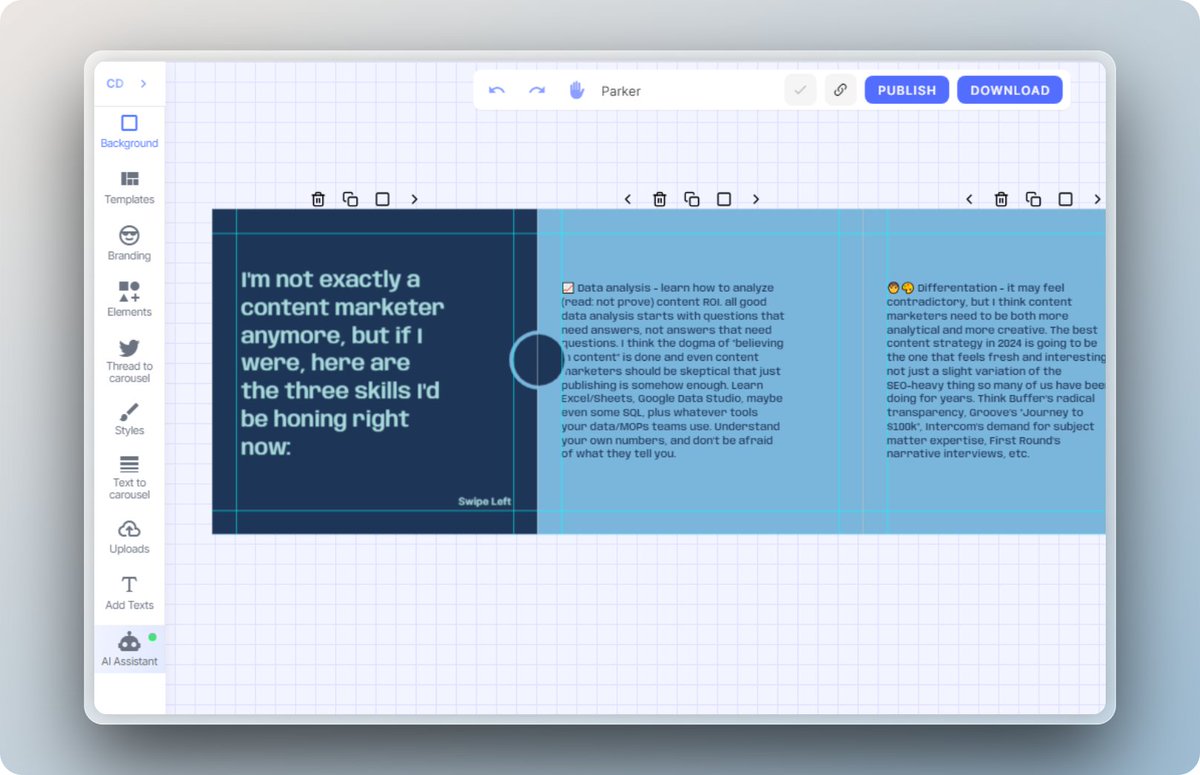Select the Add Texts tool

(x=129, y=593)
